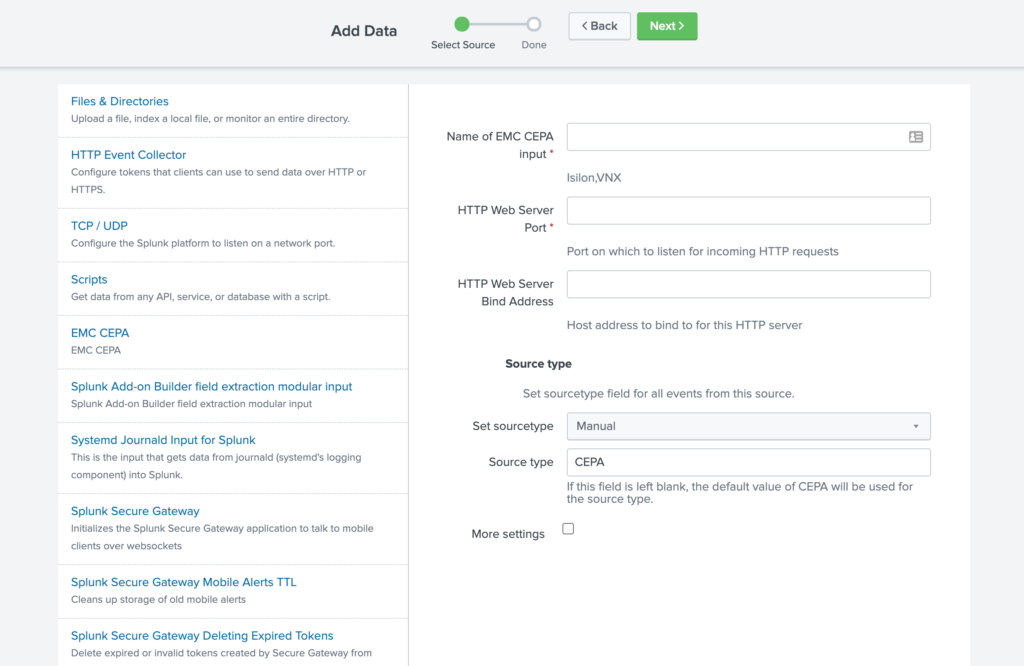Open Splunk Secure Gateway source
This screenshot has height=666, width=1024.
pyautogui.click(x=135, y=511)
